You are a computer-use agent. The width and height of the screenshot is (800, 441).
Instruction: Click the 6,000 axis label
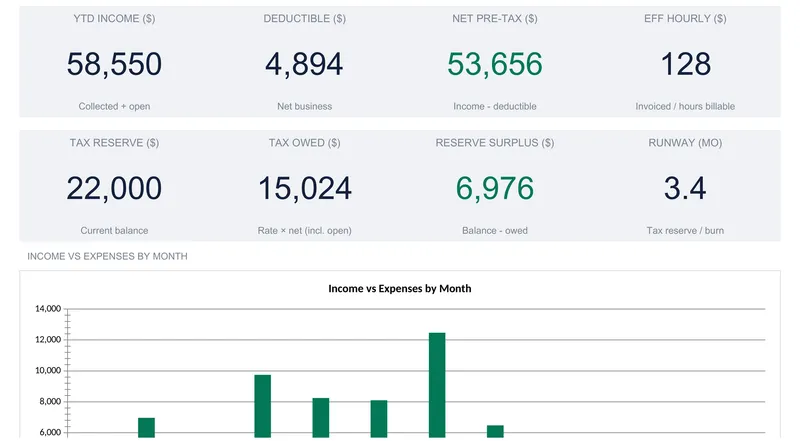pos(50,433)
